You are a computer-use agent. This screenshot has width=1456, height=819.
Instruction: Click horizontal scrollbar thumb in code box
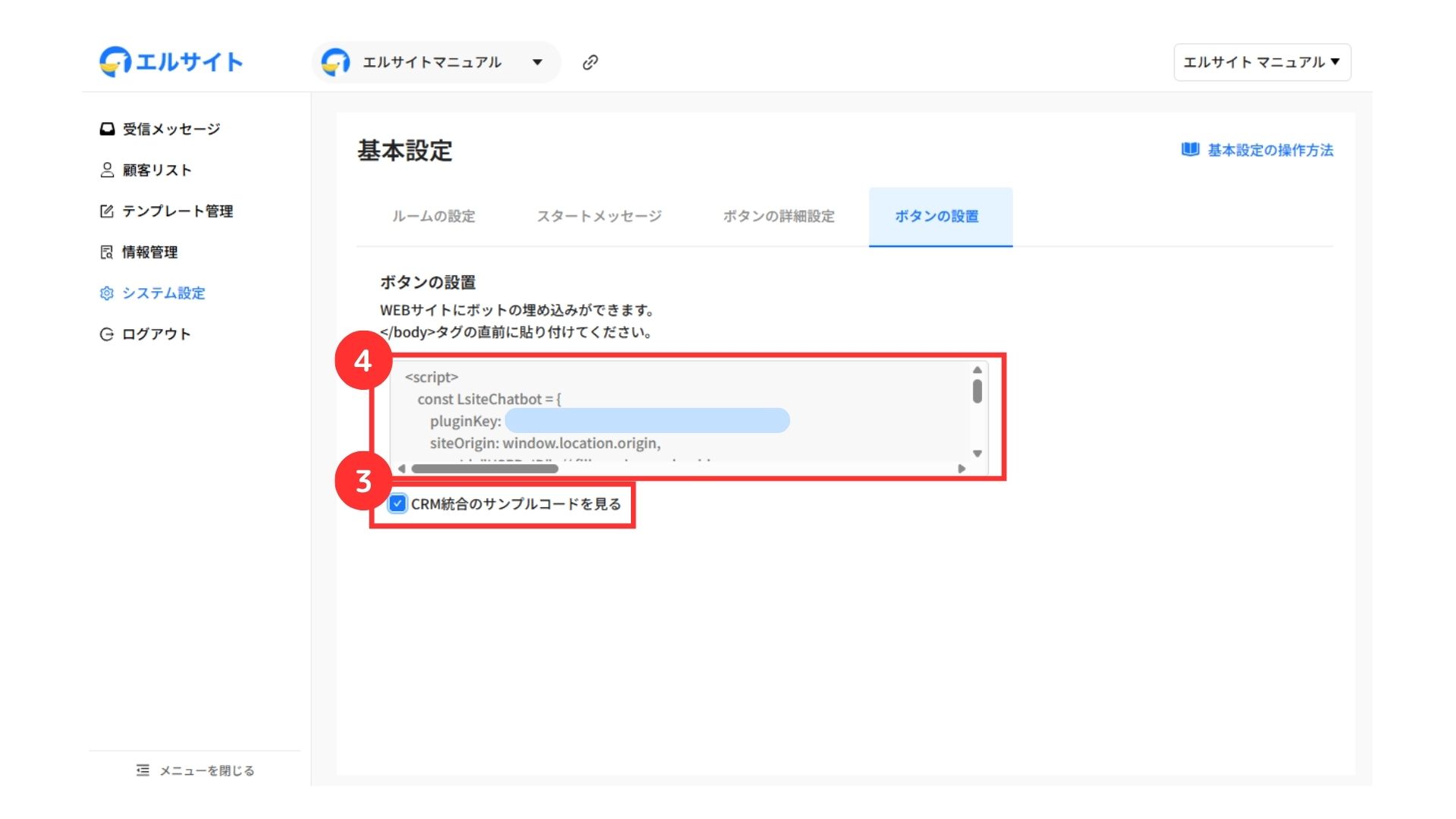pos(484,469)
